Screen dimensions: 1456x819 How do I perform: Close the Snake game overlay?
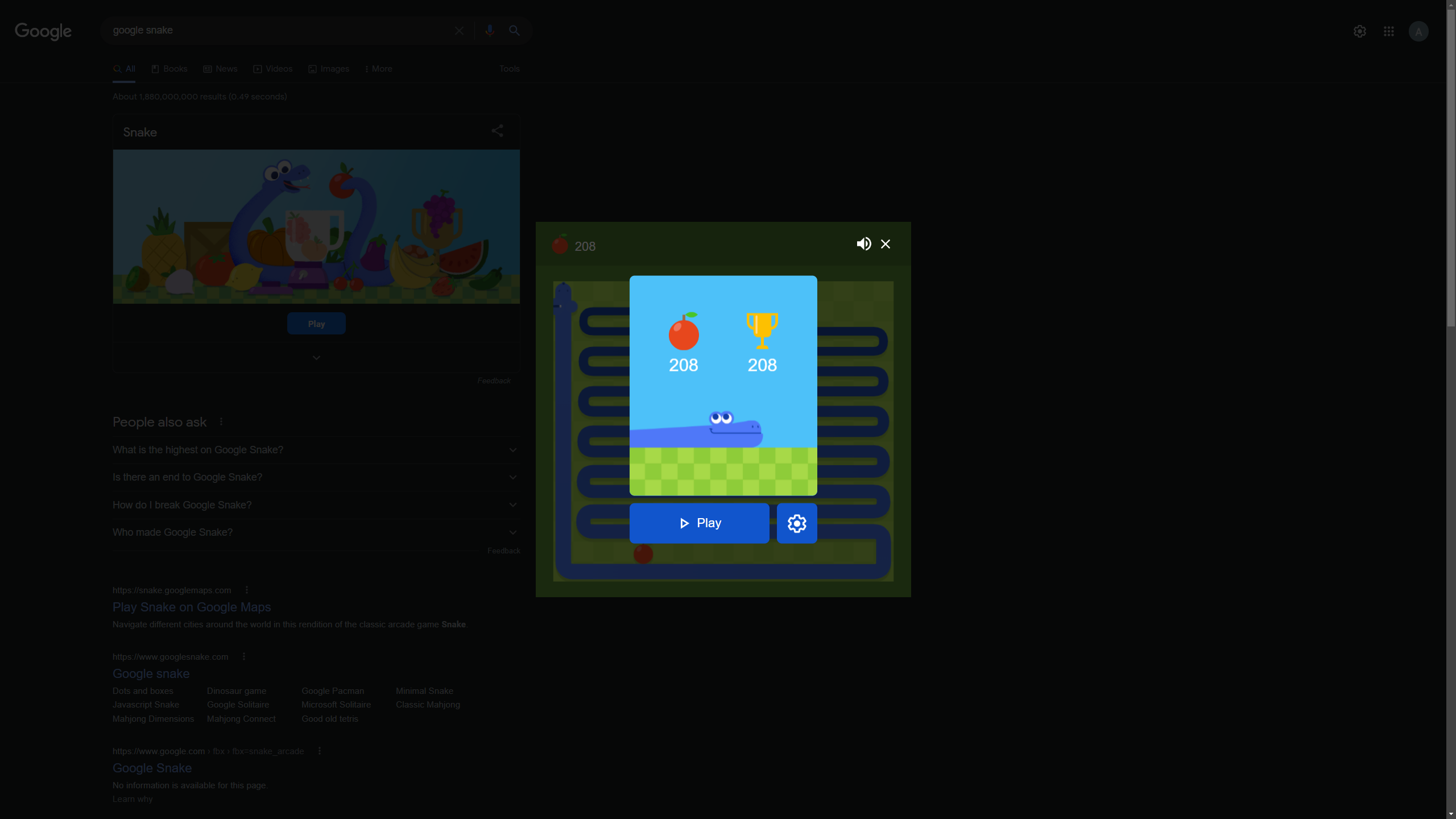pos(886,244)
